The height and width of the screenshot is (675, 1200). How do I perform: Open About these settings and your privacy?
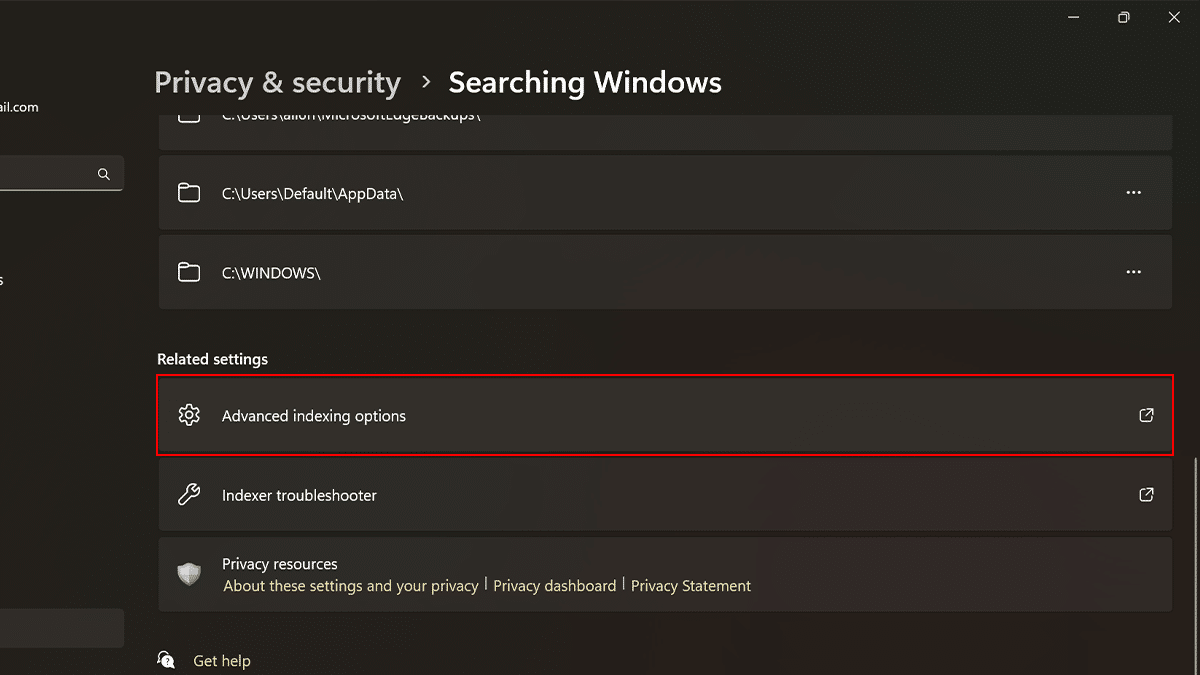coord(351,586)
